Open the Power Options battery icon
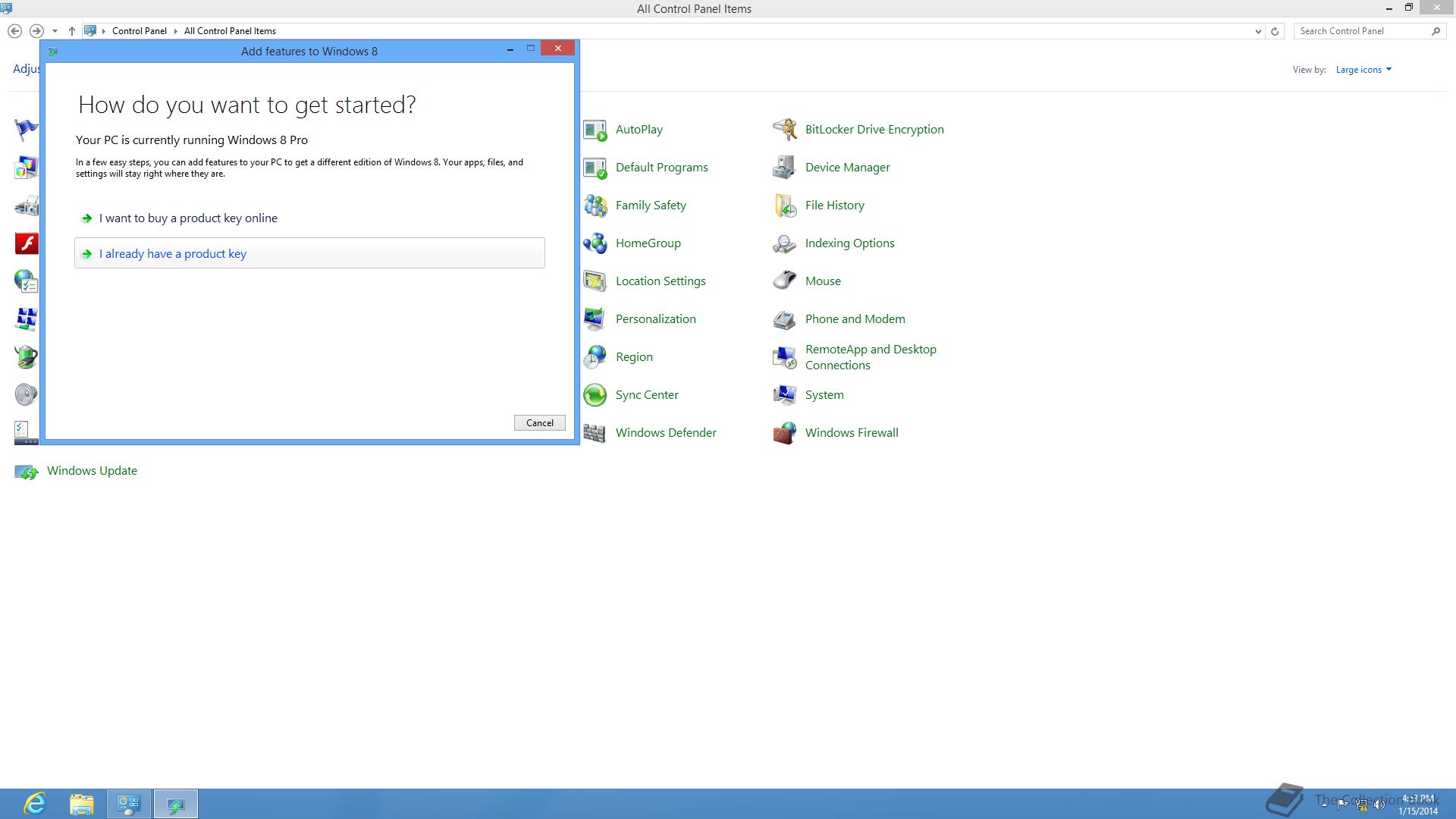Image resolution: width=1456 pixels, height=819 pixels. [26, 357]
